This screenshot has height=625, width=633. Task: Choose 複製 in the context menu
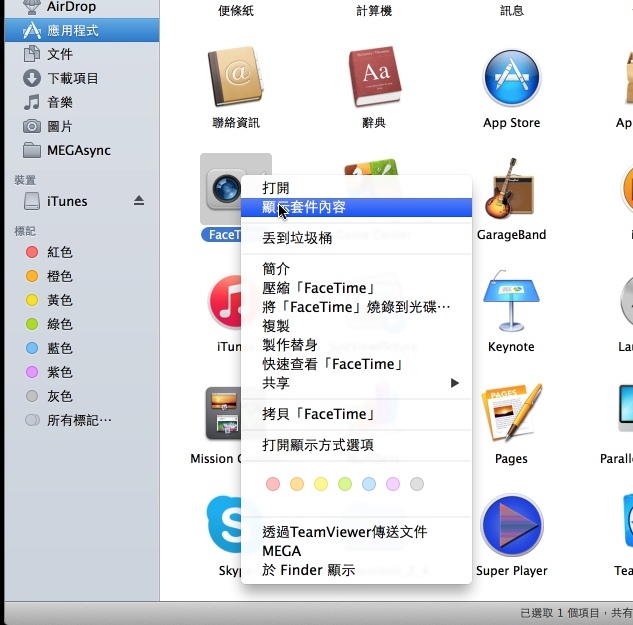(x=356, y=326)
